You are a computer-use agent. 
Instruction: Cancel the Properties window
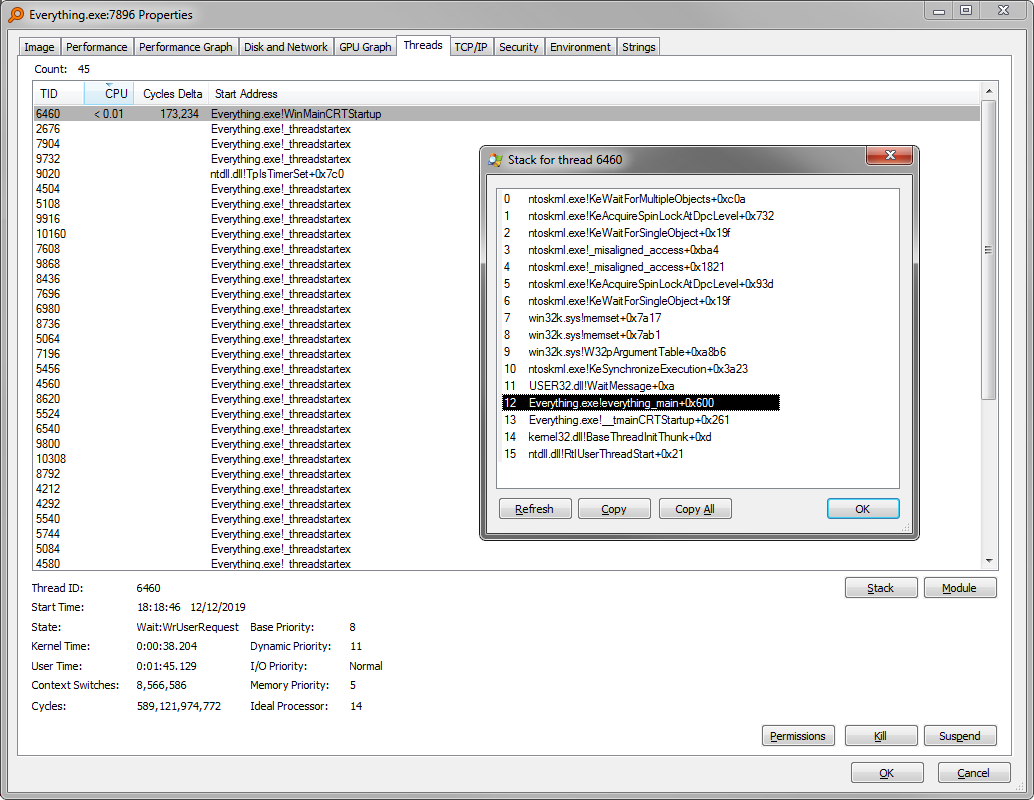tap(974, 773)
